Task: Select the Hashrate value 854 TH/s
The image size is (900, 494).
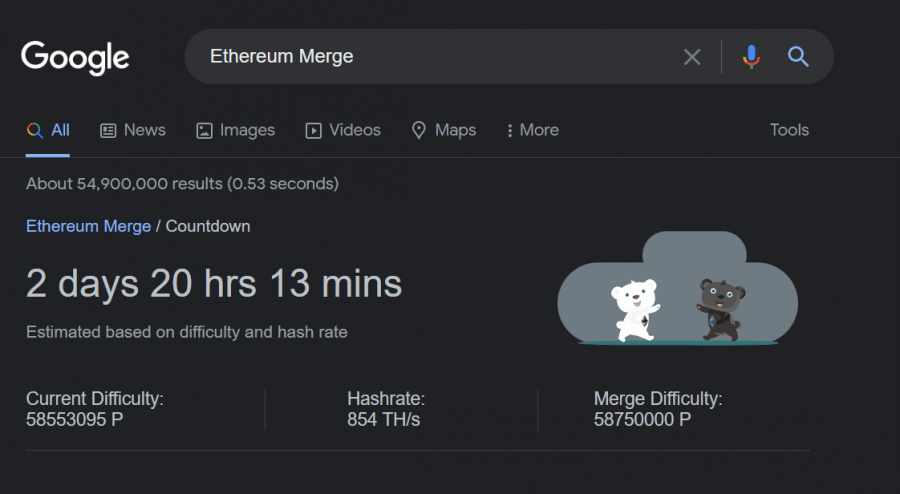Action: [383, 419]
